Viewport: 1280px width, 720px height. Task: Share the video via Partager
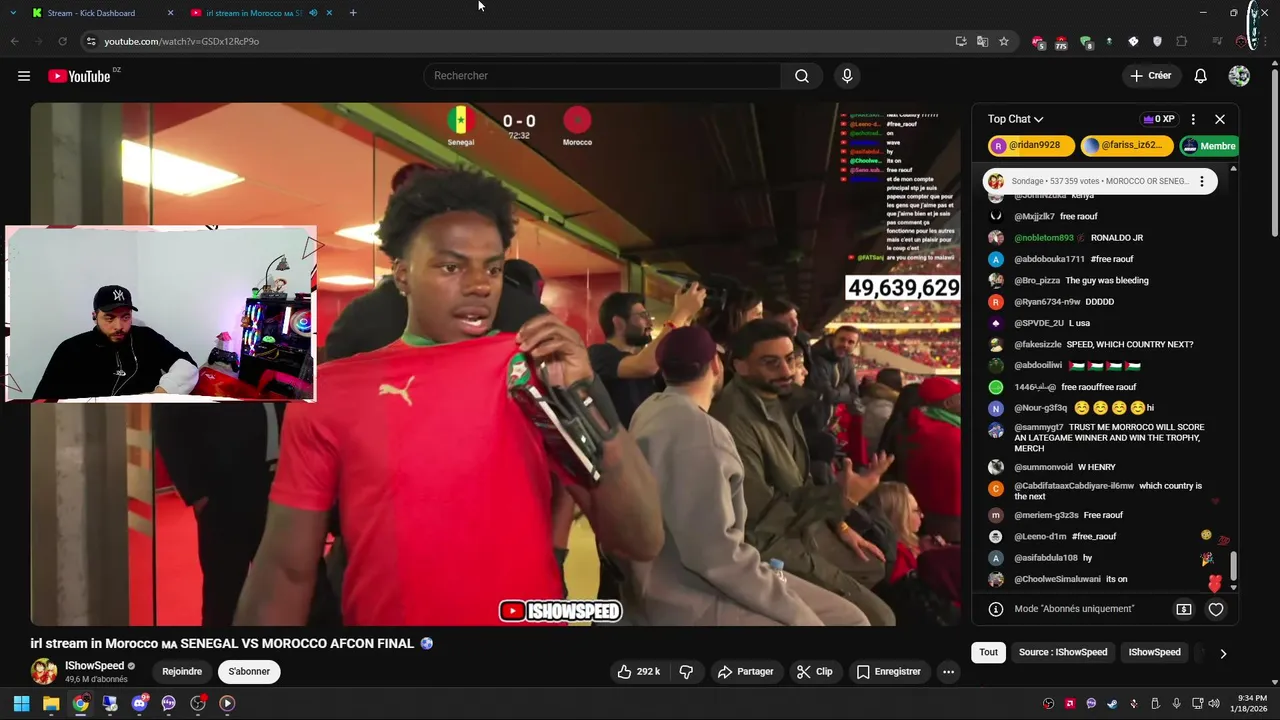tap(746, 672)
